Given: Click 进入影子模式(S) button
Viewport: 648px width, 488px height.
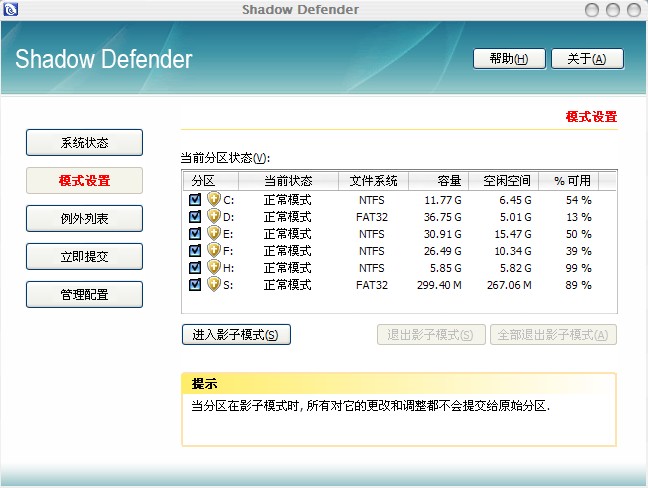Looking at the screenshot, I should tap(236, 334).
